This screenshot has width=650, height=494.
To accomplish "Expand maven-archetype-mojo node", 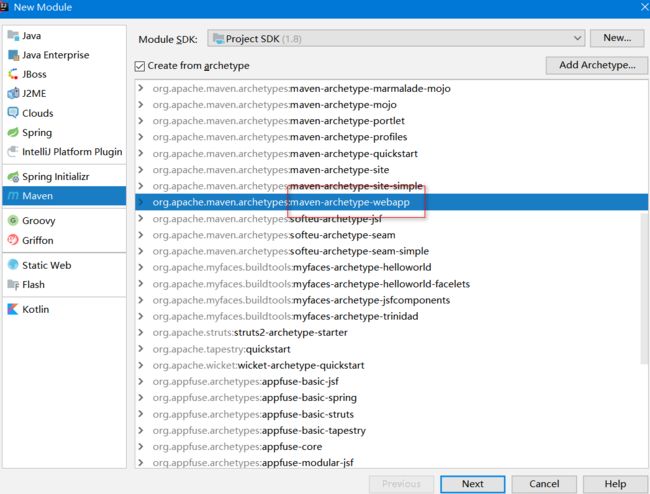I will click(x=141, y=104).
